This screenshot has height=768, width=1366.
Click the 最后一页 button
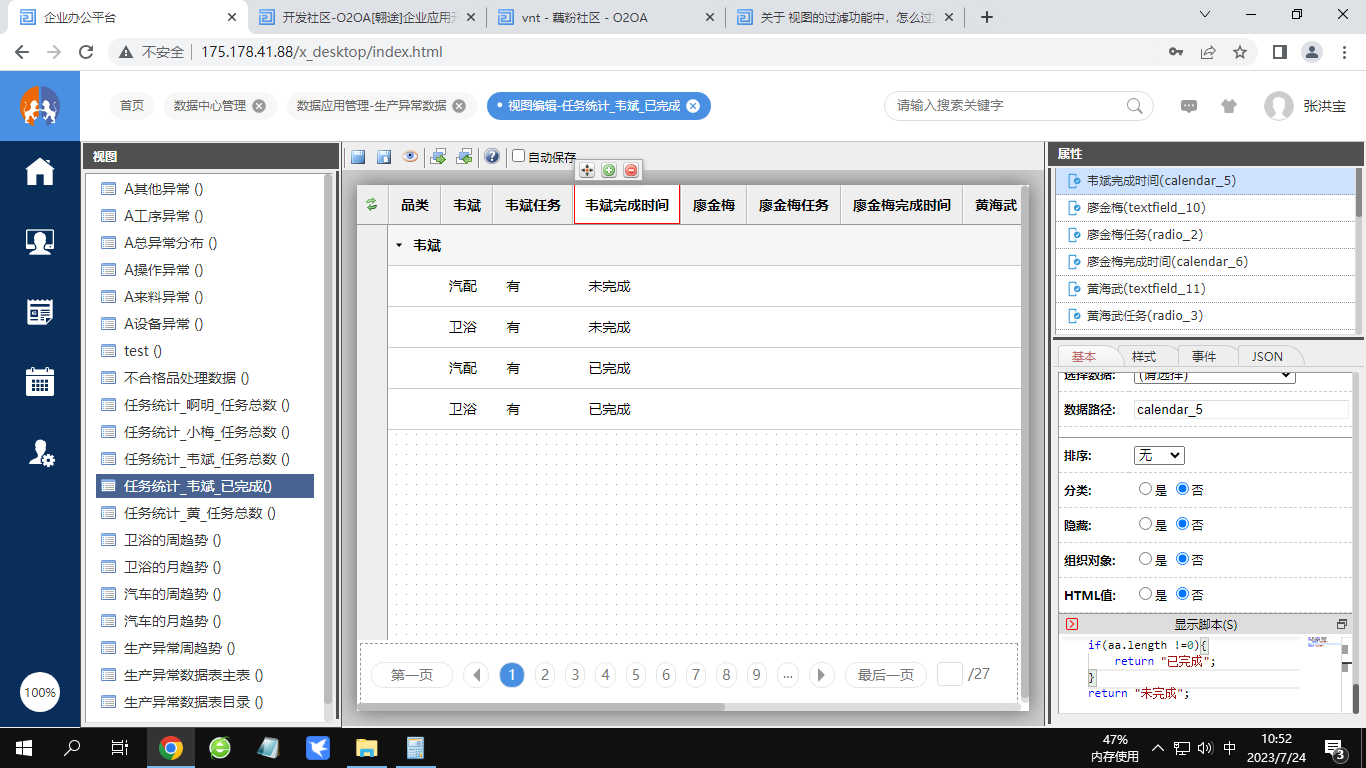click(x=885, y=675)
